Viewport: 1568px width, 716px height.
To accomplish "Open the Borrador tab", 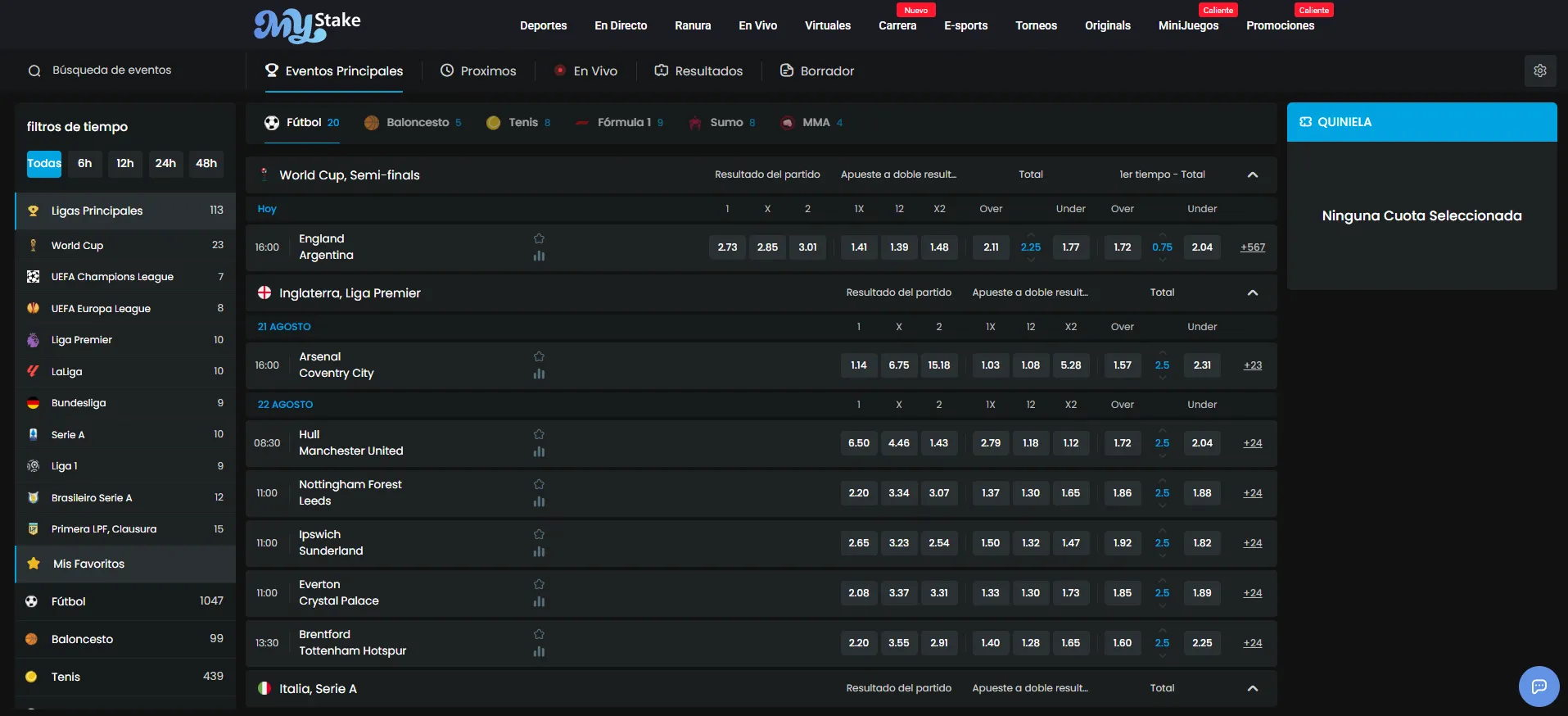I will (x=817, y=71).
